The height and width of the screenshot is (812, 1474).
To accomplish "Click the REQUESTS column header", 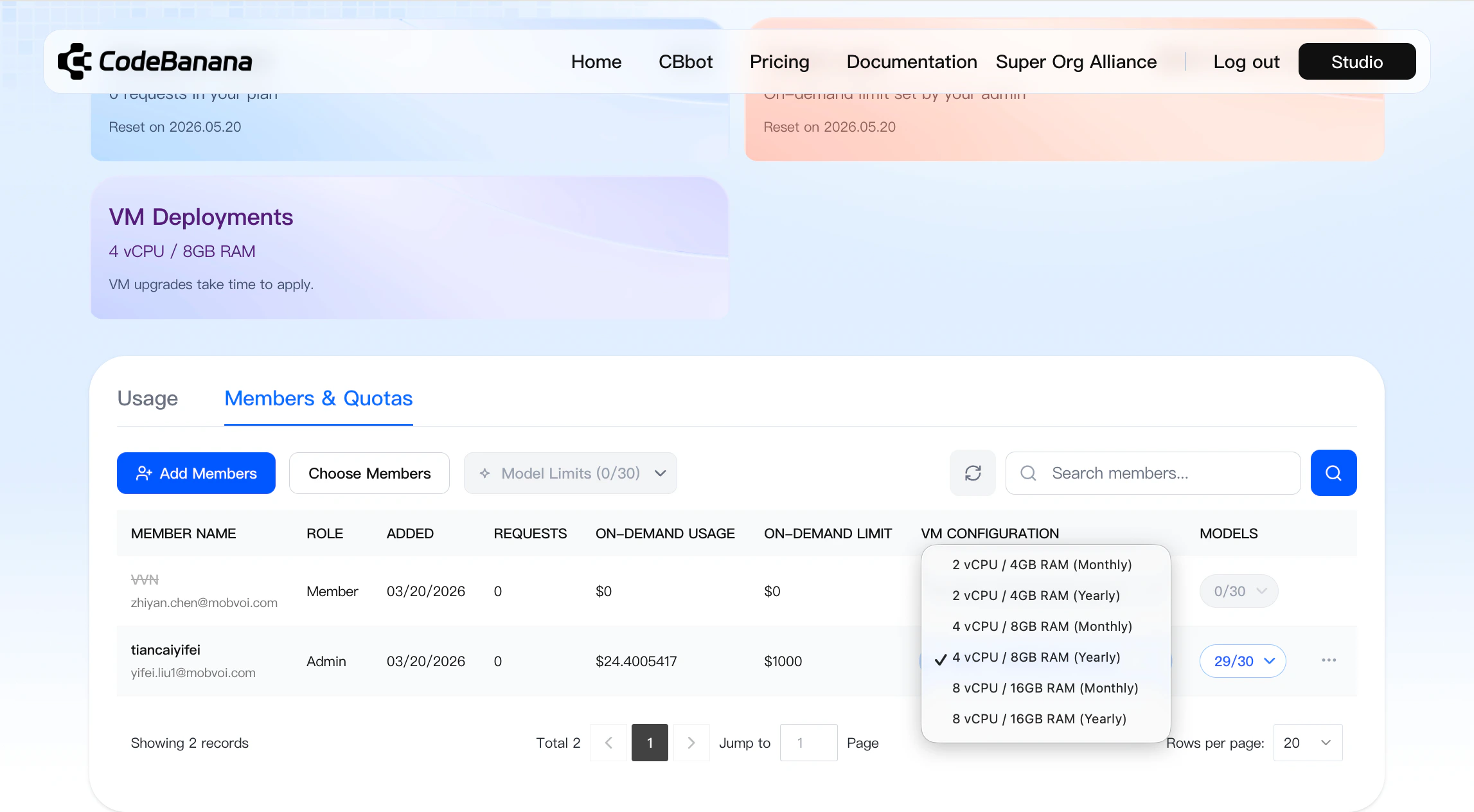I will click(530, 533).
